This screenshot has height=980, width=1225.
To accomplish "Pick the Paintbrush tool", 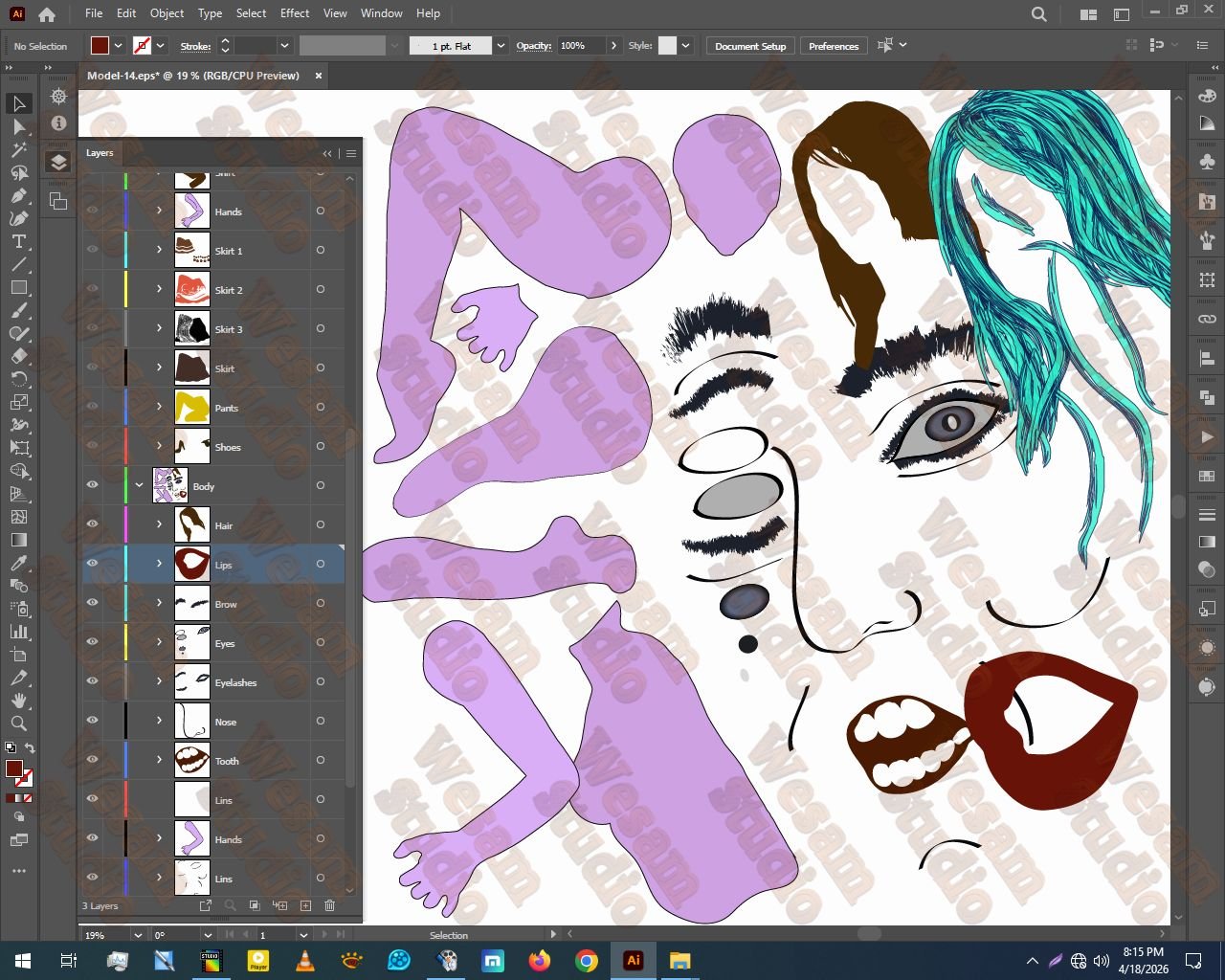I will (x=19, y=310).
